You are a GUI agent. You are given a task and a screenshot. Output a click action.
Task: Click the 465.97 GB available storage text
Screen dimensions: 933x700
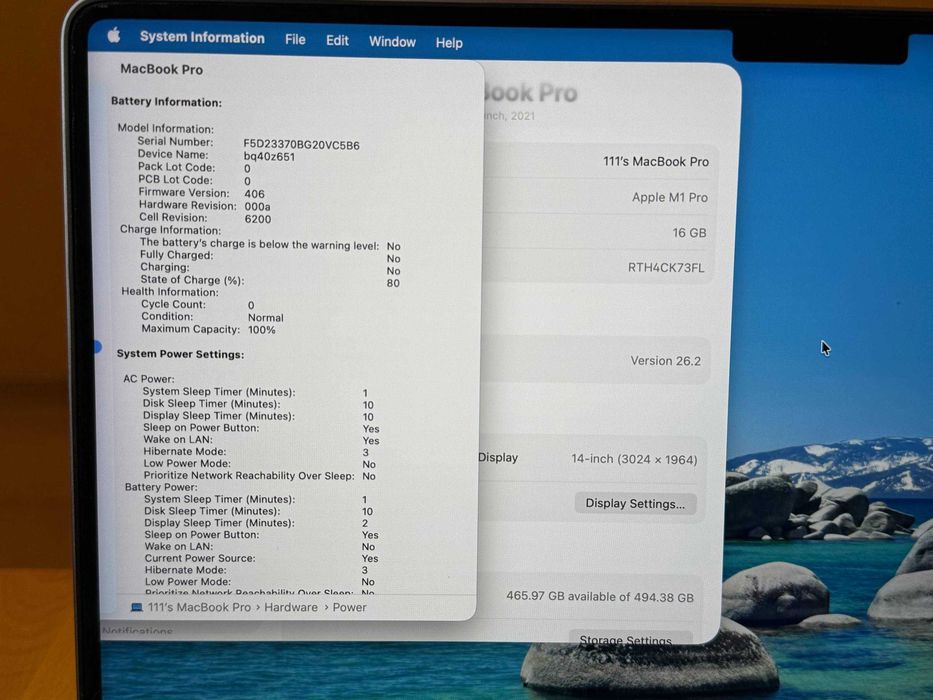pyautogui.click(x=600, y=597)
